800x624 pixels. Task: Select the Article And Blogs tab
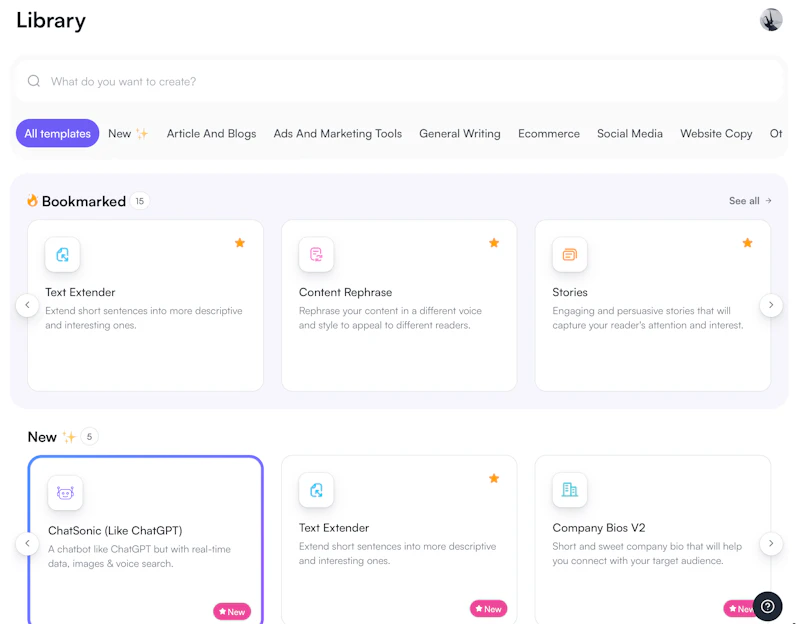(x=211, y=133)
